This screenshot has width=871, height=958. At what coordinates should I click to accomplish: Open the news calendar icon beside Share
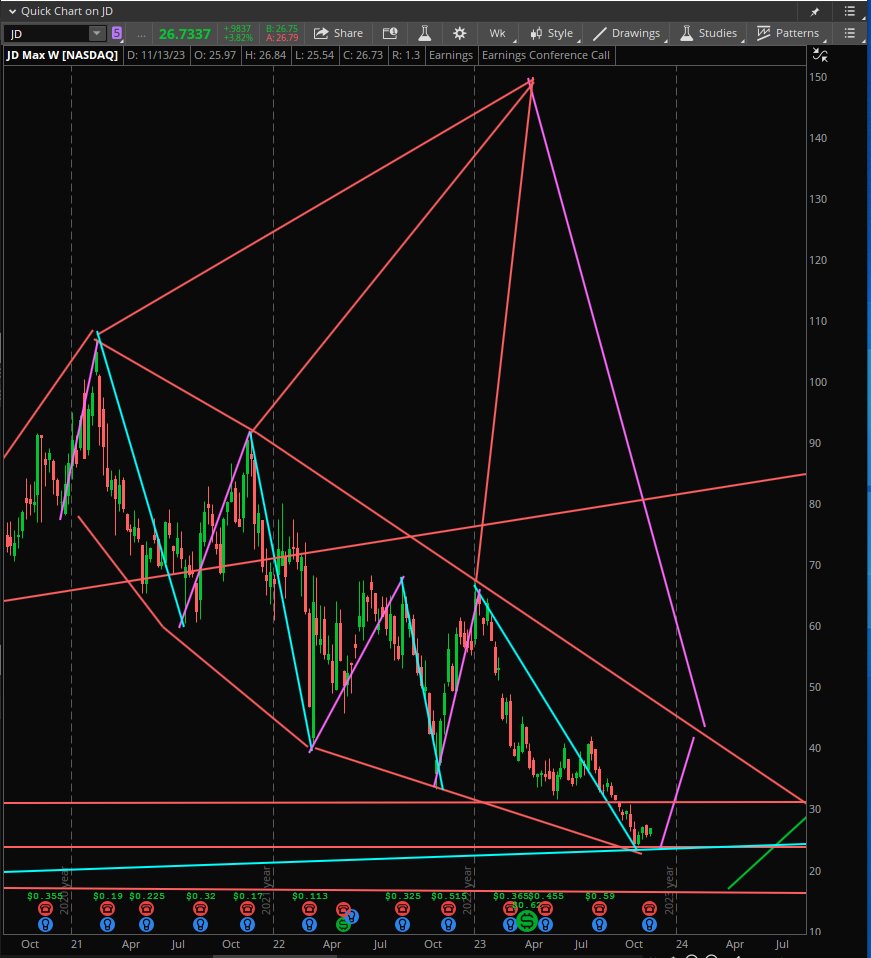[x=390, y=33]
